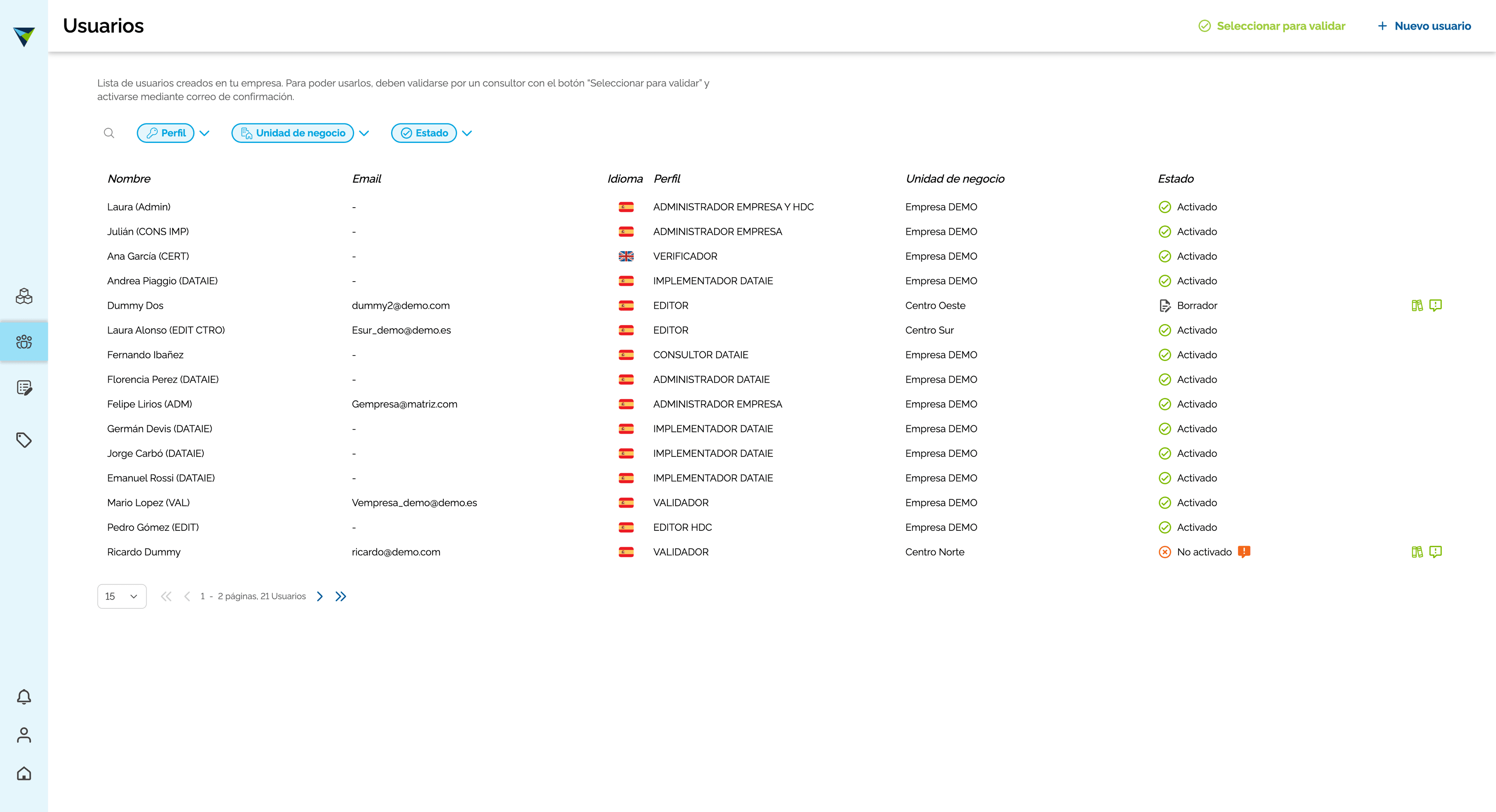Click the Estado filter pill
Image resolution: width=1496 pixels, height=812 pixels.
tap(424, 133)
